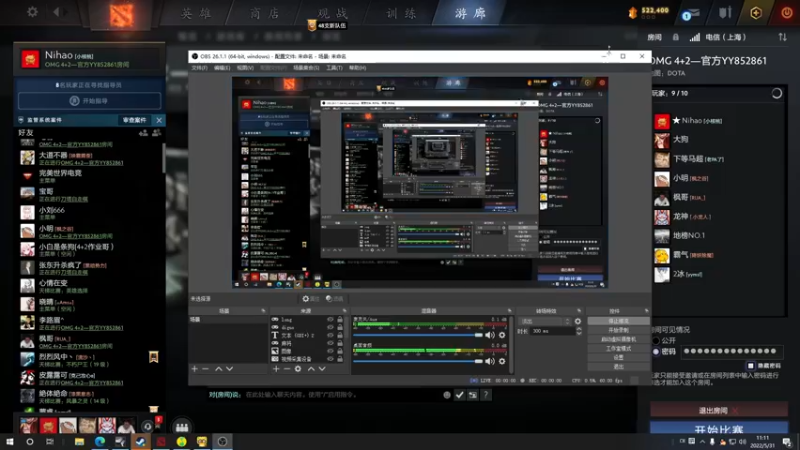Remove source with minus icon
Viewport: 800px width, 450px height.
click(287, 369)
